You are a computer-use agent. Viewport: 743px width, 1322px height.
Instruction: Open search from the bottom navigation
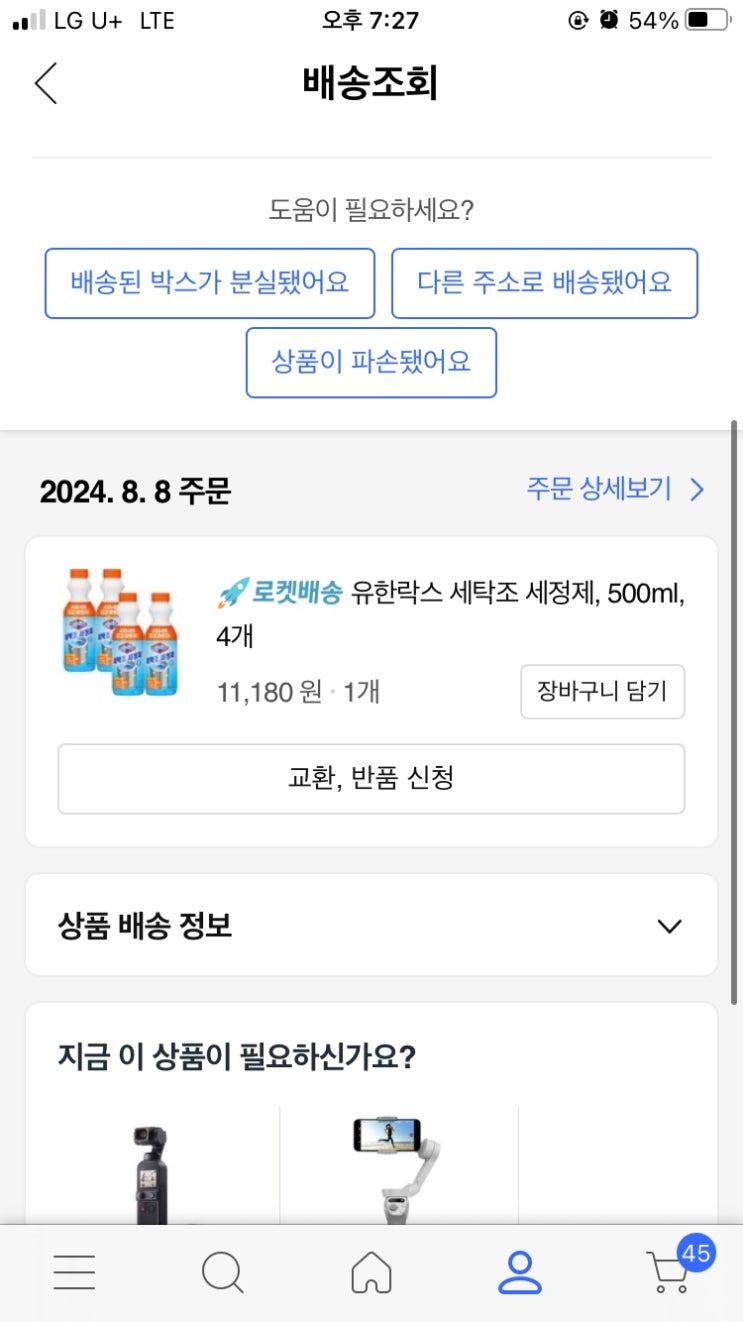[x=222, y=1272]
